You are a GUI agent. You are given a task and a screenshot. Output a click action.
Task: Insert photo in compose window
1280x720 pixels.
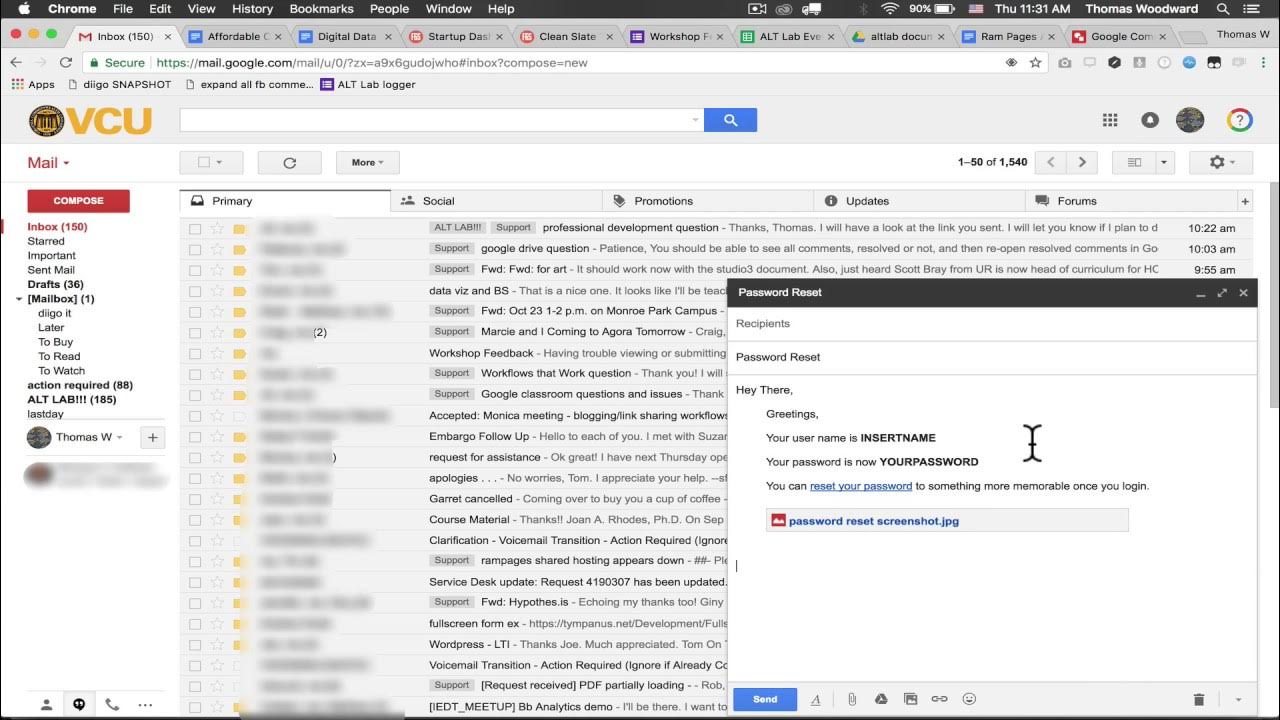[910, 699]
